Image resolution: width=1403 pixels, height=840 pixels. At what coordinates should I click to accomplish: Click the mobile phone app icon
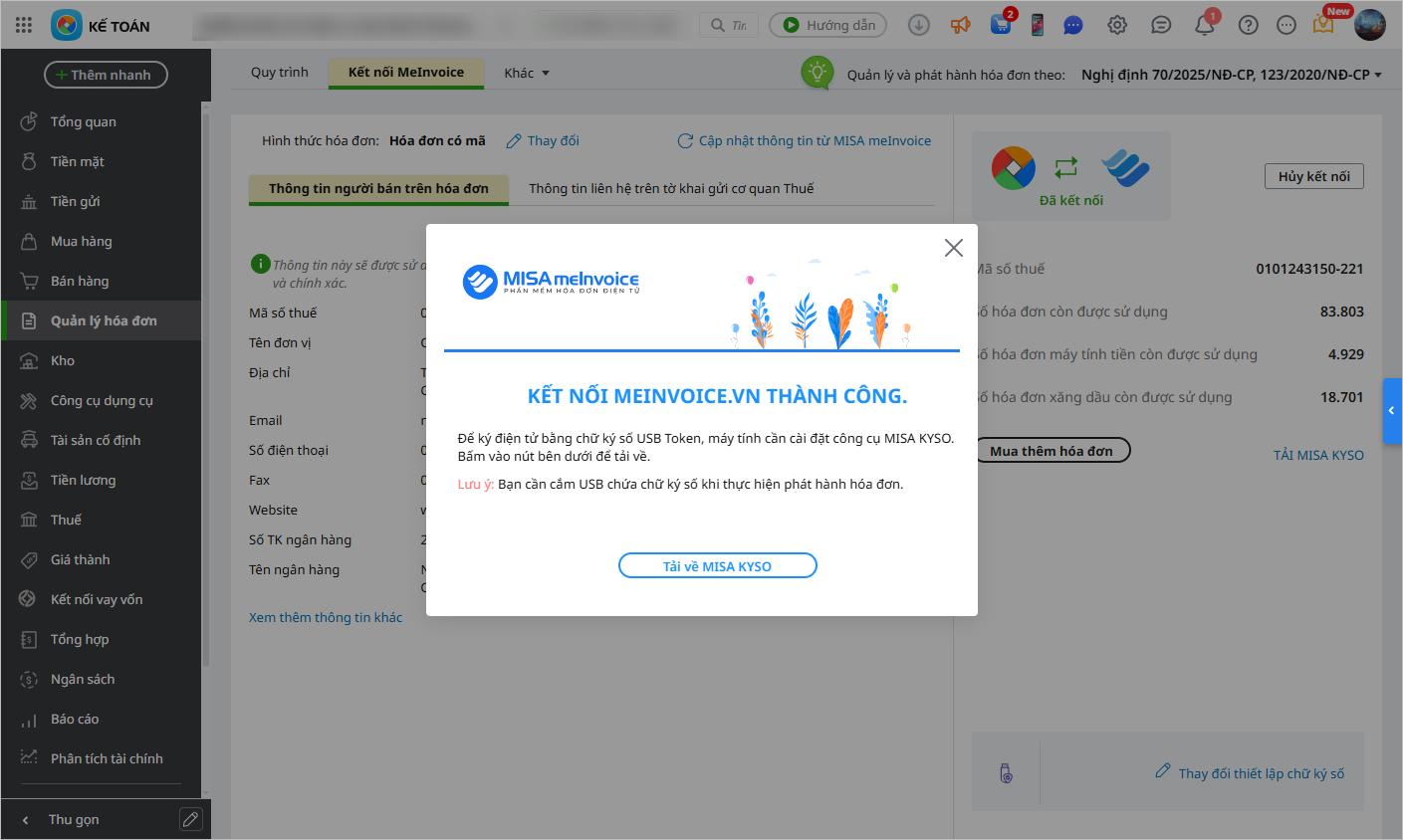(1037, 25)
